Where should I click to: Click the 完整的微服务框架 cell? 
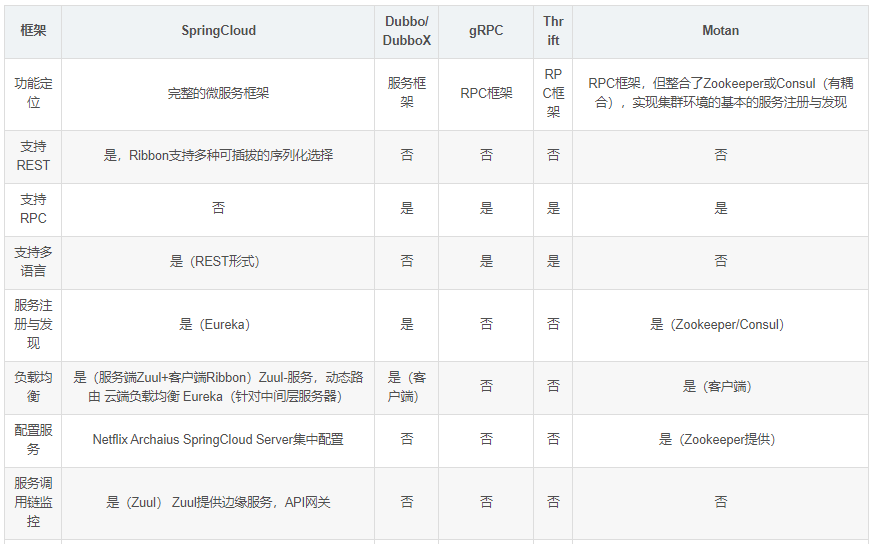click(218, 93)
